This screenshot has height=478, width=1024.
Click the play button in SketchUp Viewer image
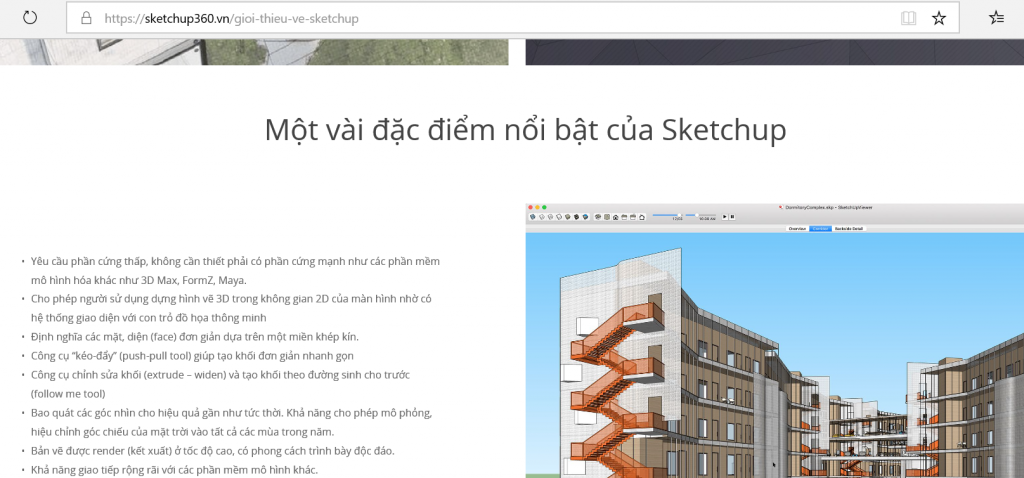pyautogui.click(x=724, y=217)
